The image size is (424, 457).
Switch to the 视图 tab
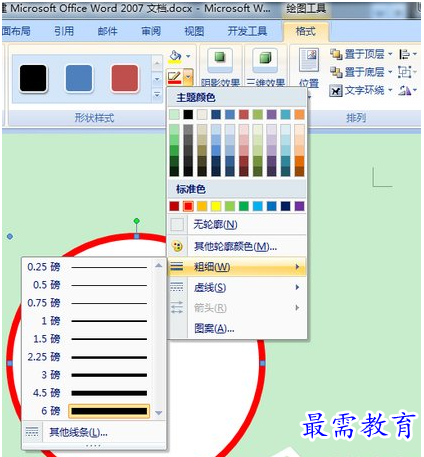tap(194, 31)
